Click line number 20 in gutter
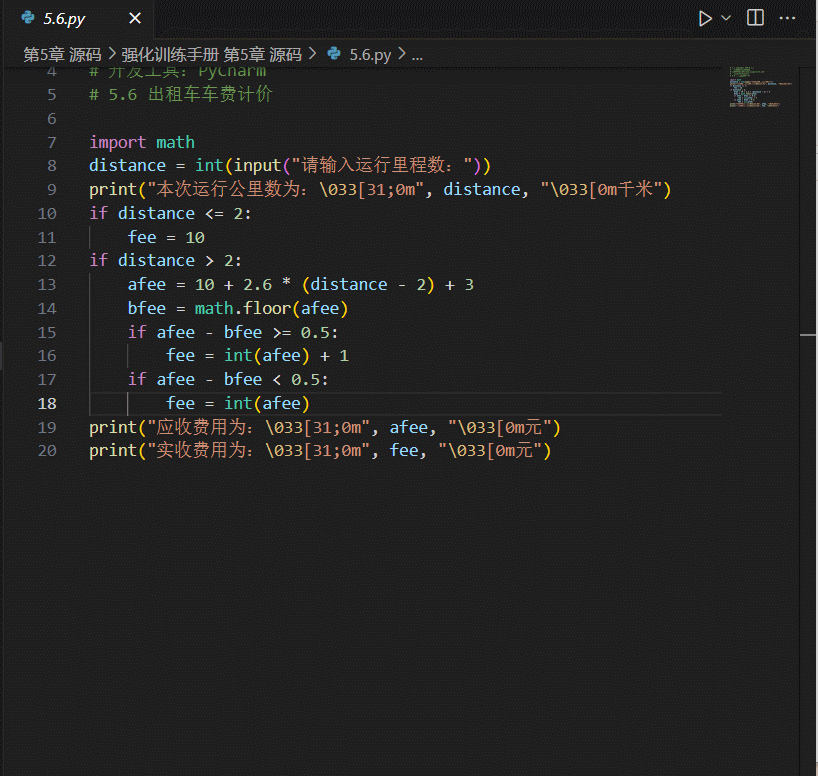The image size is (818, 776). coord(47,450)
